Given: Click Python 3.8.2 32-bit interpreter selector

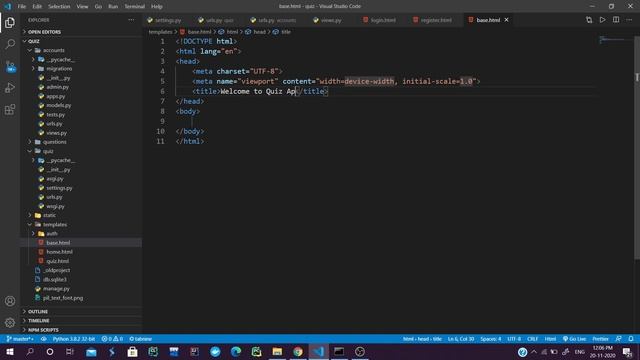Looking at the screenshot, I should 74,339.
